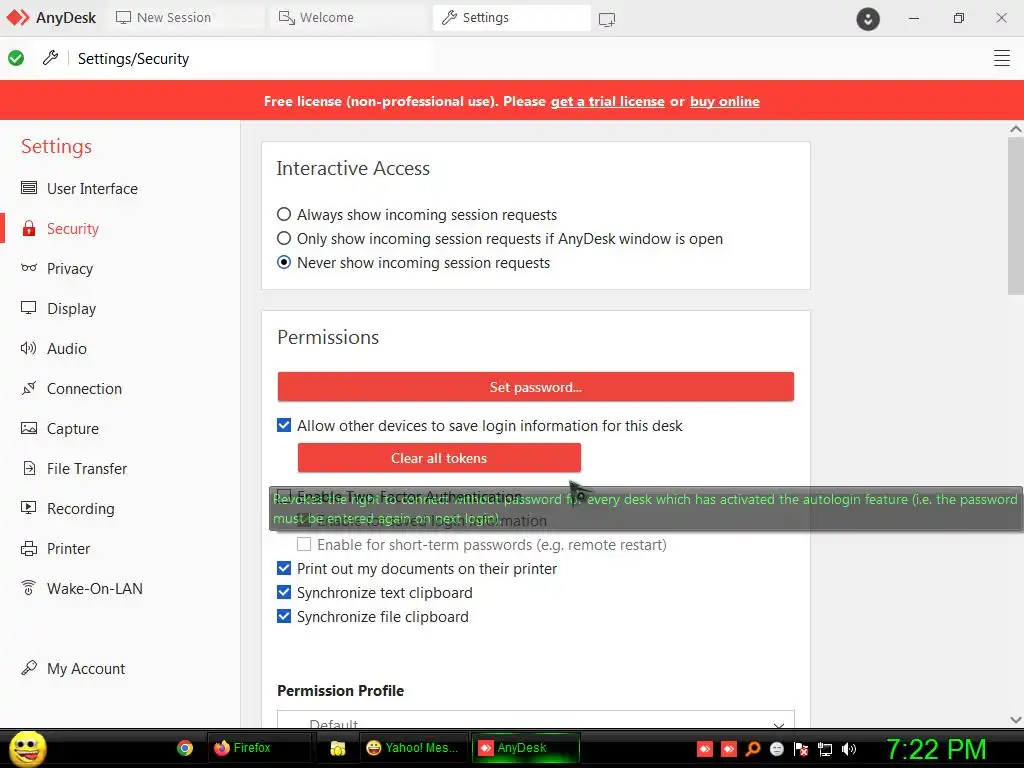This screenshot has width=1024, height=768.
Task: Toggle Print out my documents on their printer
Action: [283, 568]
